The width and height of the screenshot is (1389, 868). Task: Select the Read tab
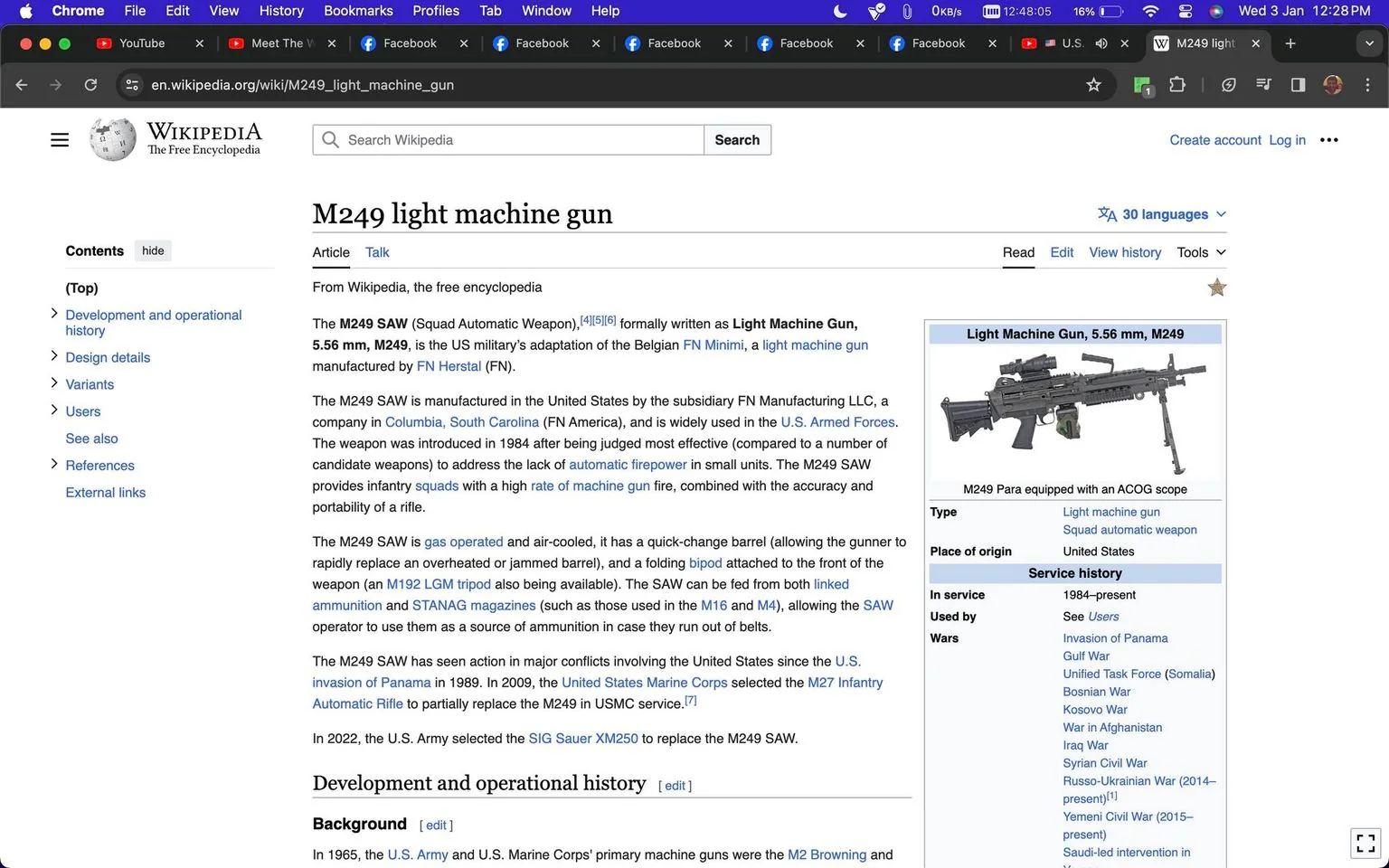point(1018,252)
